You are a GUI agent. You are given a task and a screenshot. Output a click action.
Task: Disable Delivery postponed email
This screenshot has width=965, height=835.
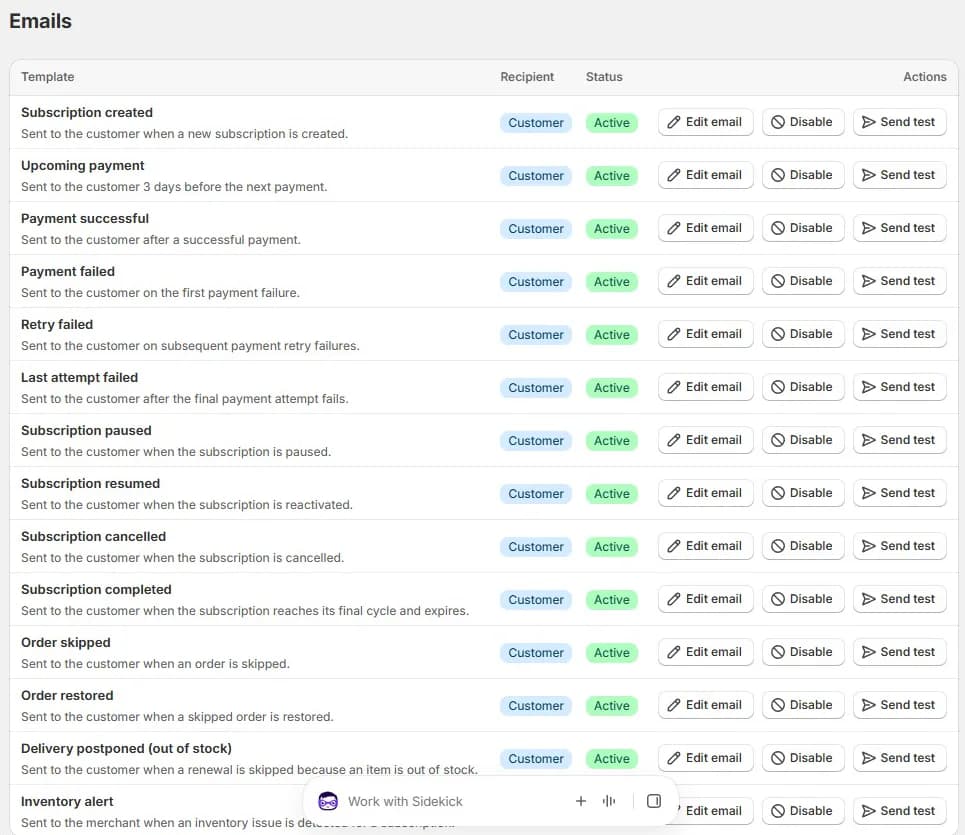(803, 757)
